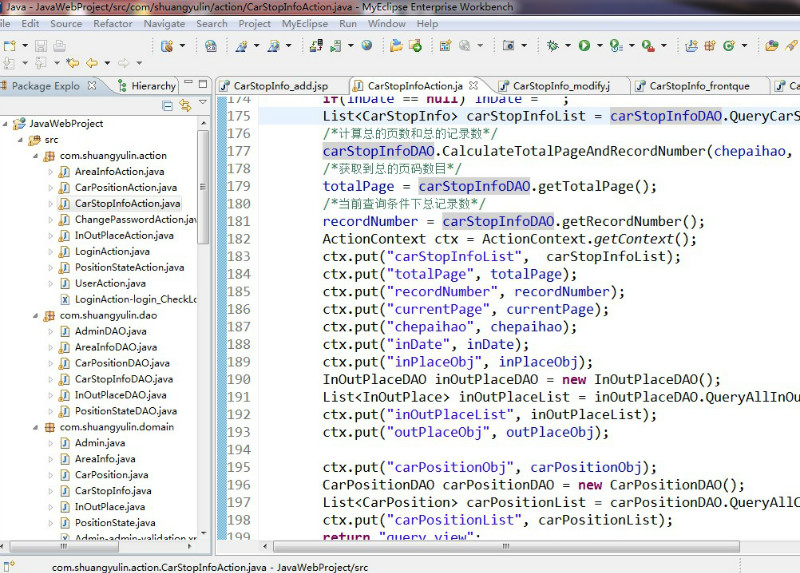800x573 pixels.
Task: Click the Open Type folder icon
Action: pyautogui.click(x=771, y=46)
